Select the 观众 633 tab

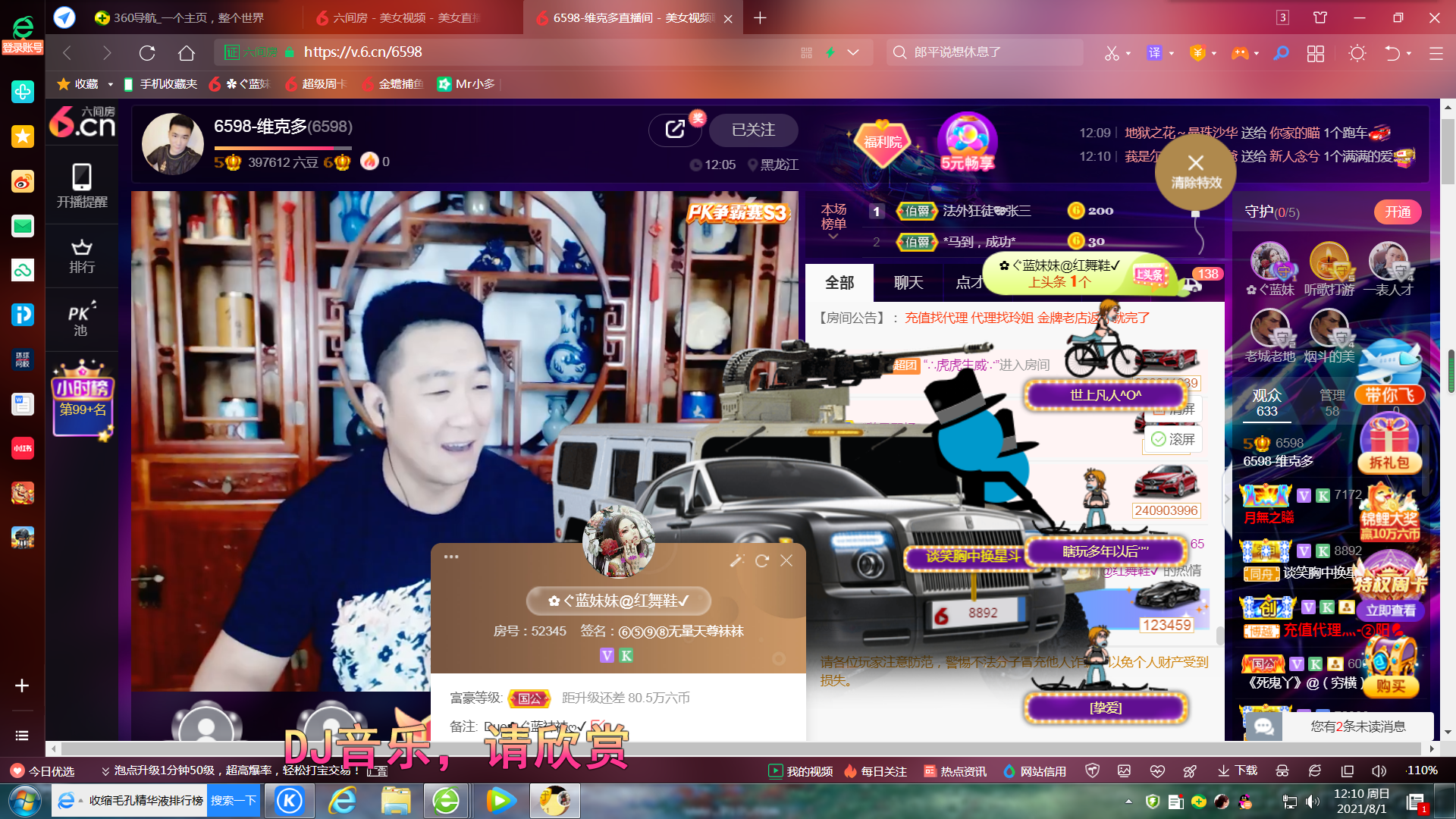click(1267, 403)
